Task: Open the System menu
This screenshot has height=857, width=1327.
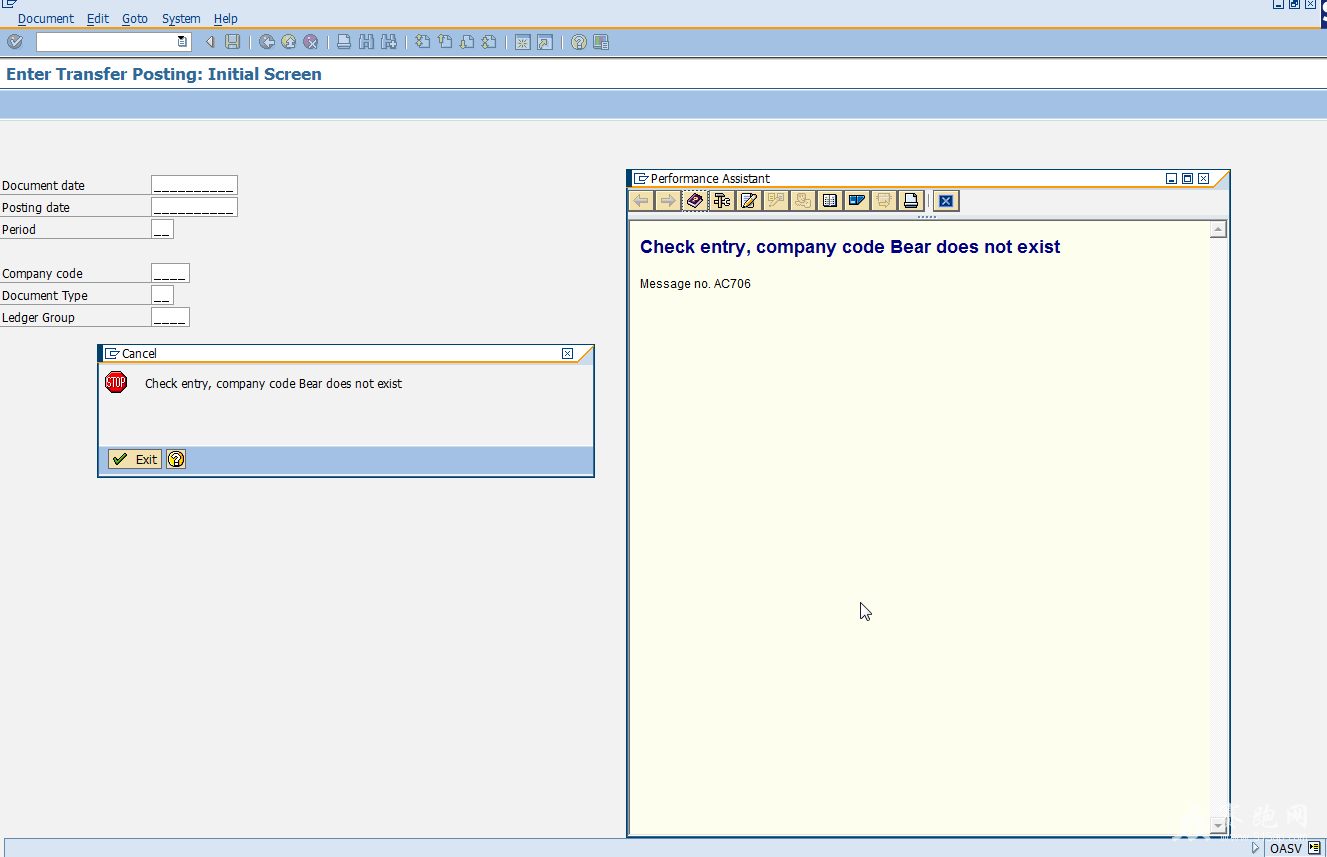Action: point(181,18)
